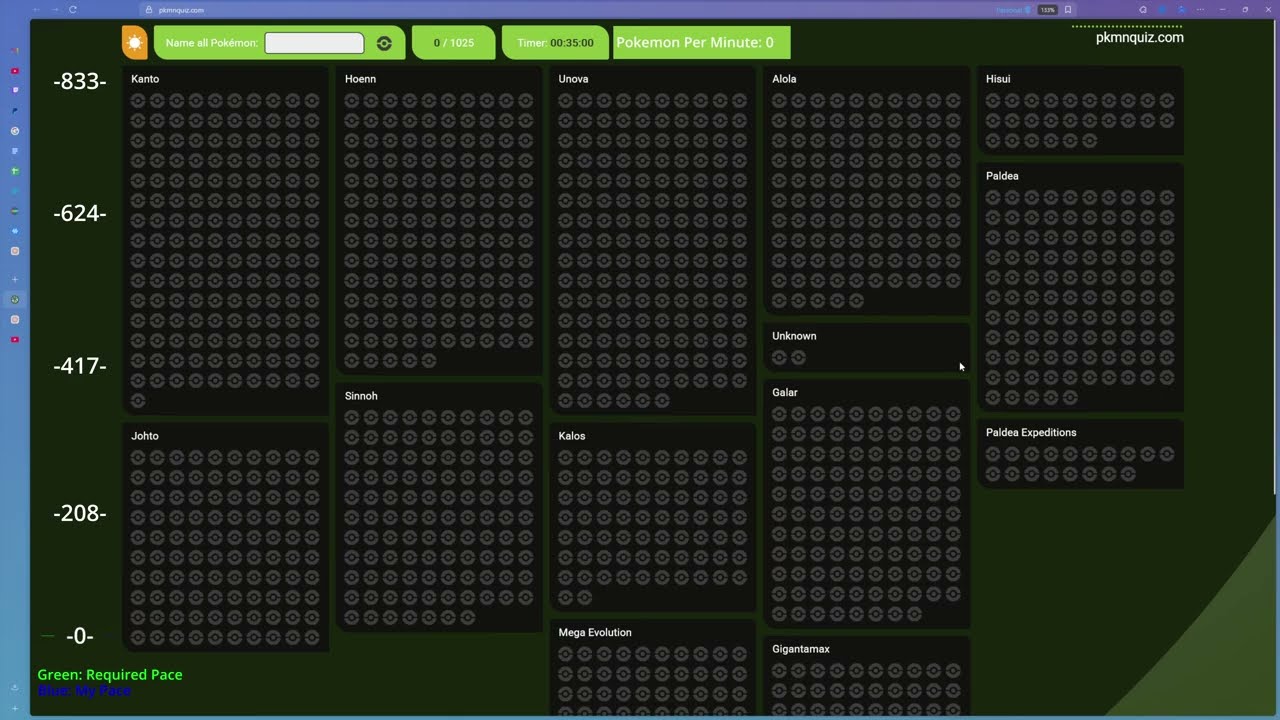Click the 0 / 1025 score counter
This screenshot has height=720, width=1280.
(x=454, y=43)
